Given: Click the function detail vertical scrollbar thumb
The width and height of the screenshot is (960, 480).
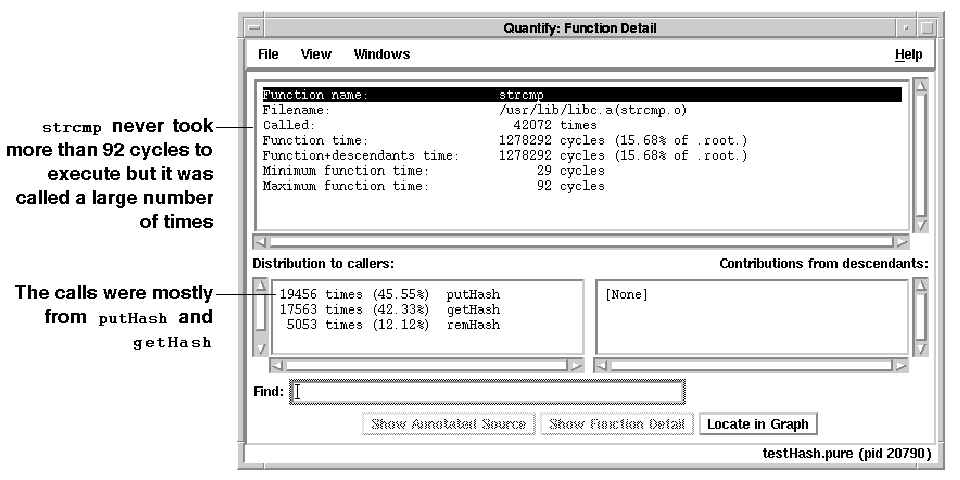Looking at the screenshot, I should 921,154.
